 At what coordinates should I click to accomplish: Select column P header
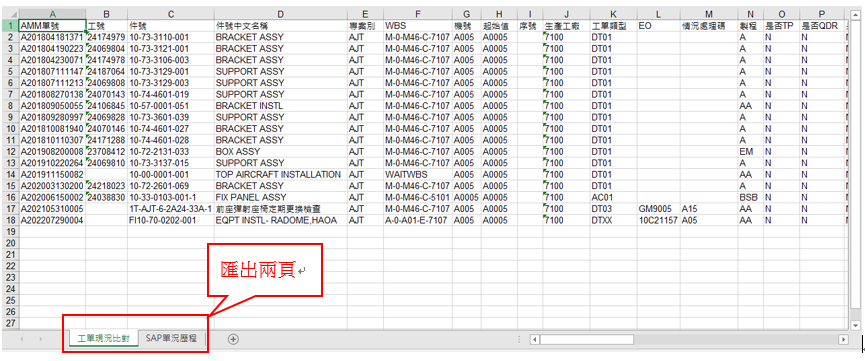[822, 14]
